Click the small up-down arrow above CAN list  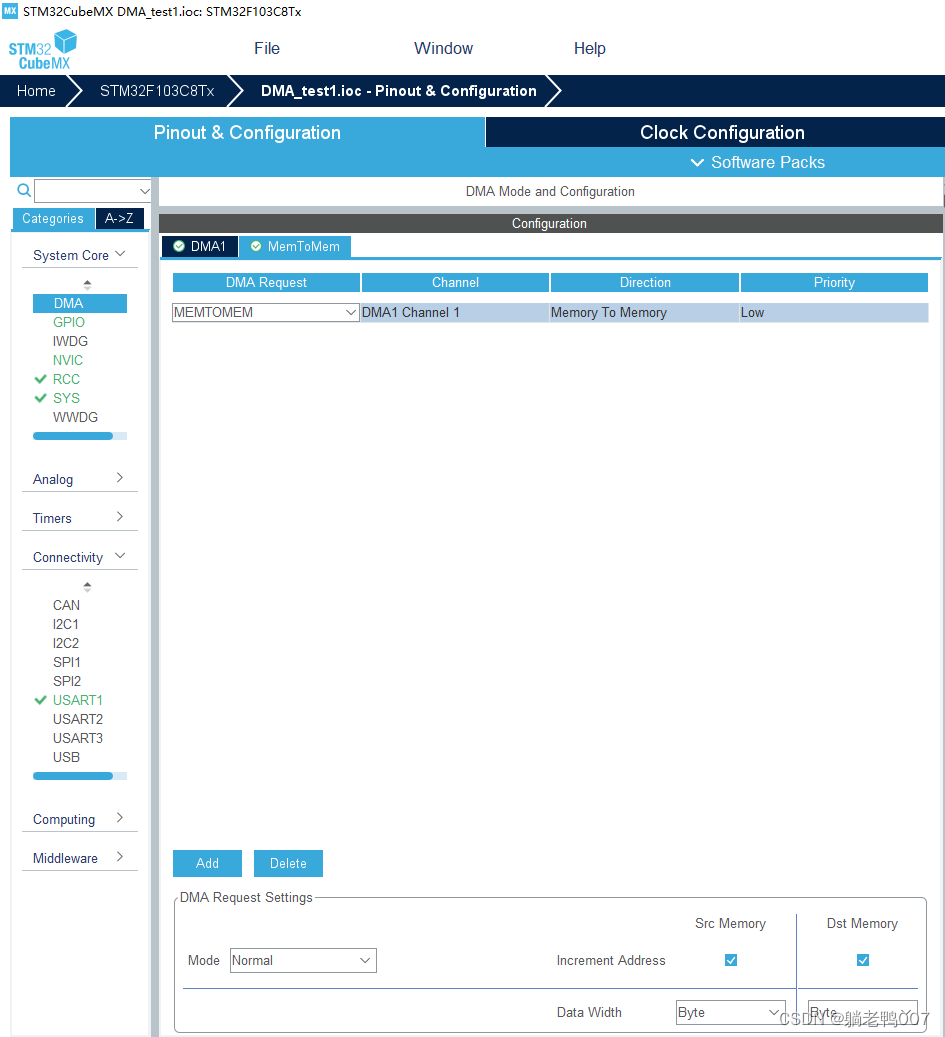coord(87,587)
